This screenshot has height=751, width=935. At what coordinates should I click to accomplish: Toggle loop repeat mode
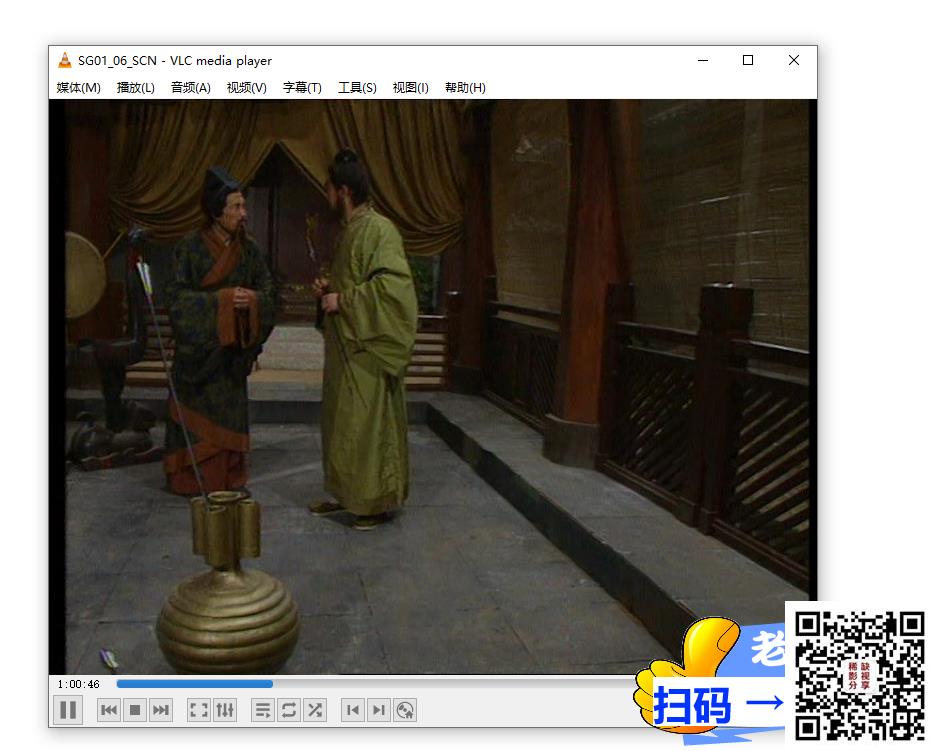289,710
